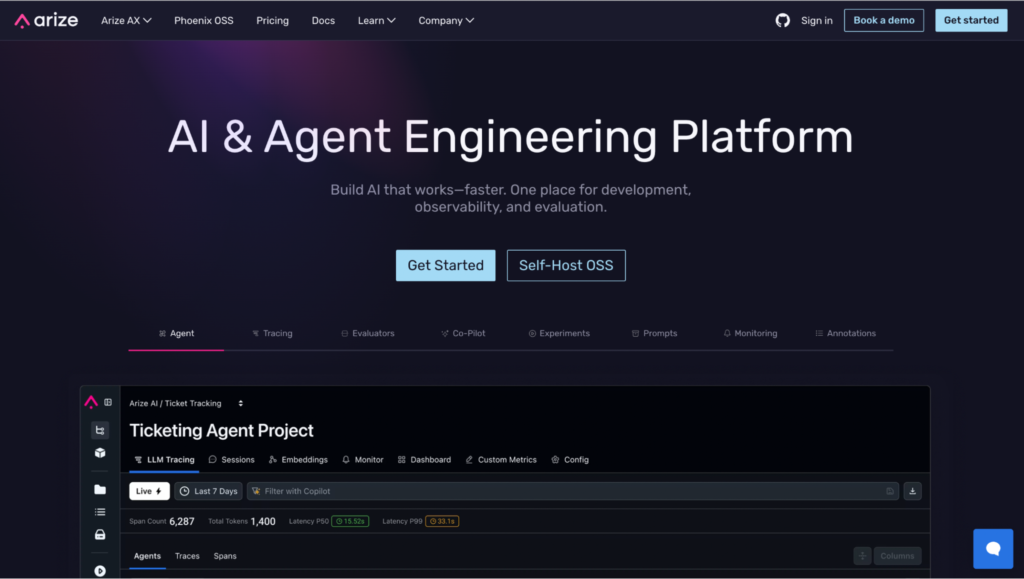1024x579 pixels.
Task: Show the Annotations feature tab
Action: (x=846, y=333)
